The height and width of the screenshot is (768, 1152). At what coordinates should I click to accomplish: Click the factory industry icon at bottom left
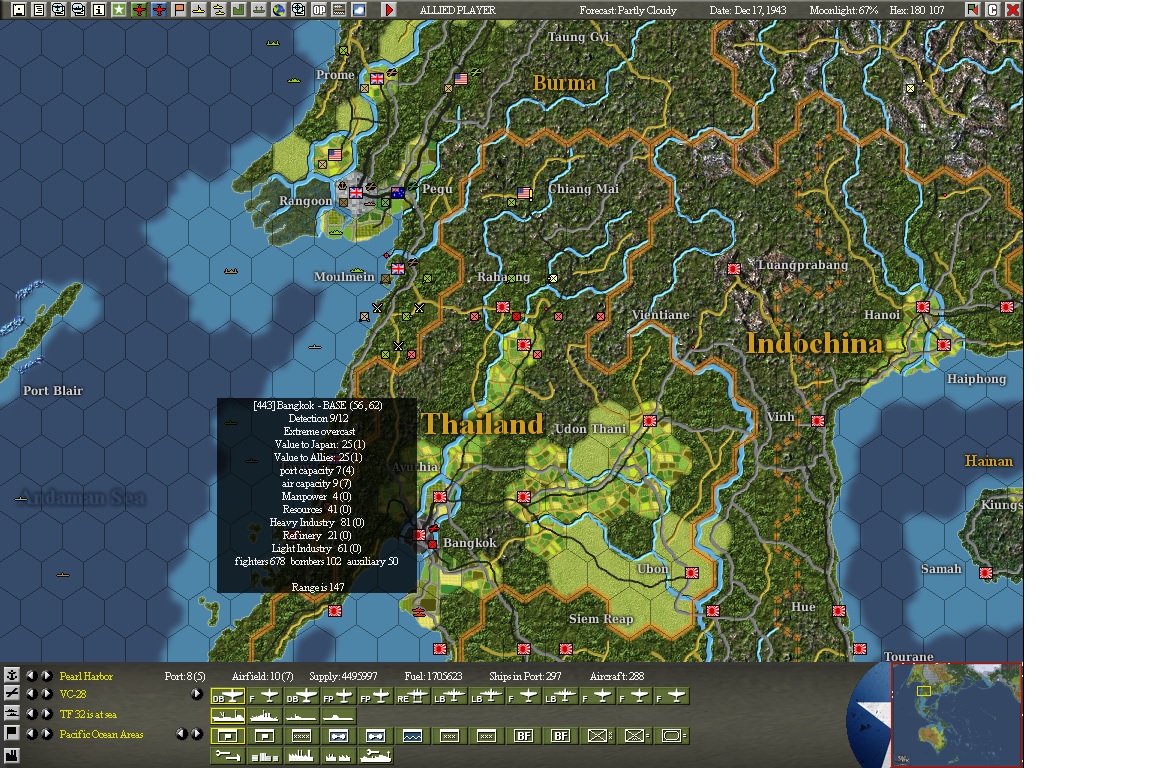click(x=12, y=756)
